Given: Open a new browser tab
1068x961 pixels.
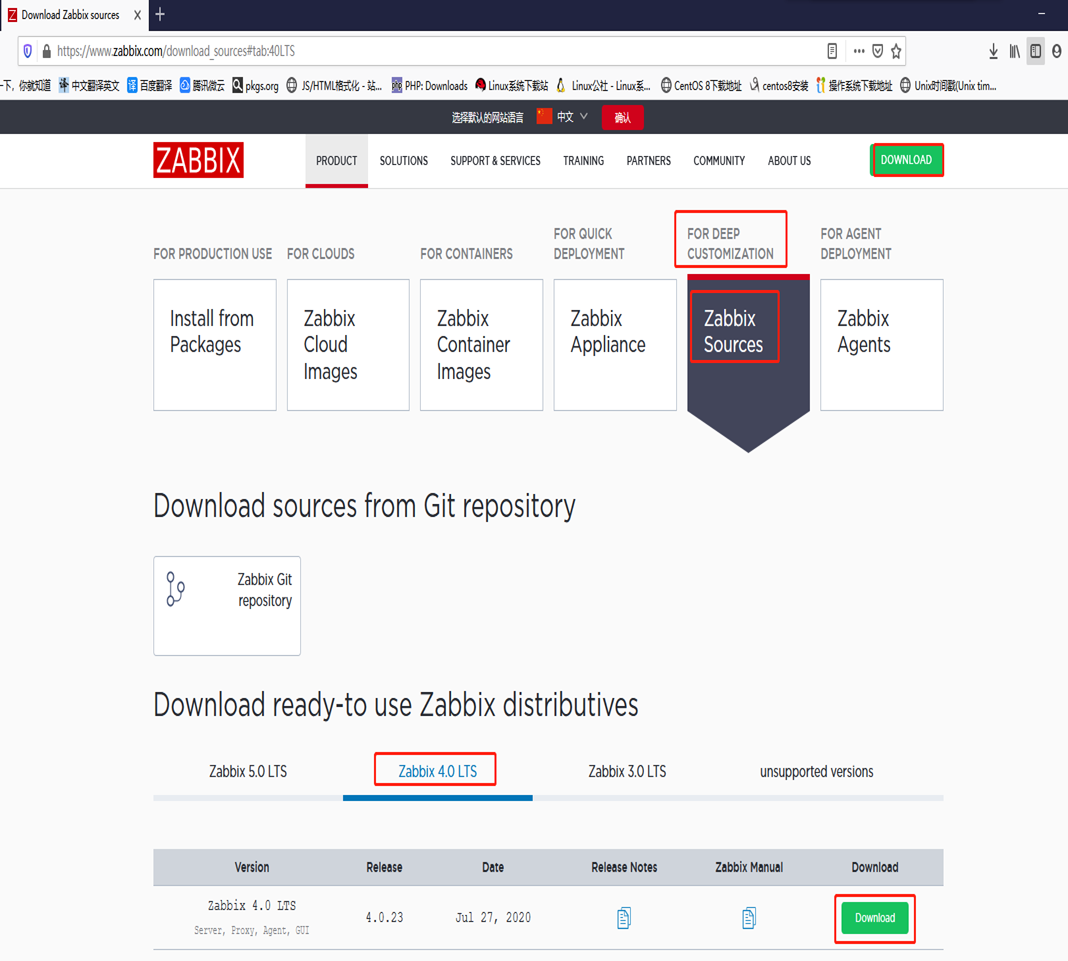Looking at the screenshot, I should [x=160, y=14].
